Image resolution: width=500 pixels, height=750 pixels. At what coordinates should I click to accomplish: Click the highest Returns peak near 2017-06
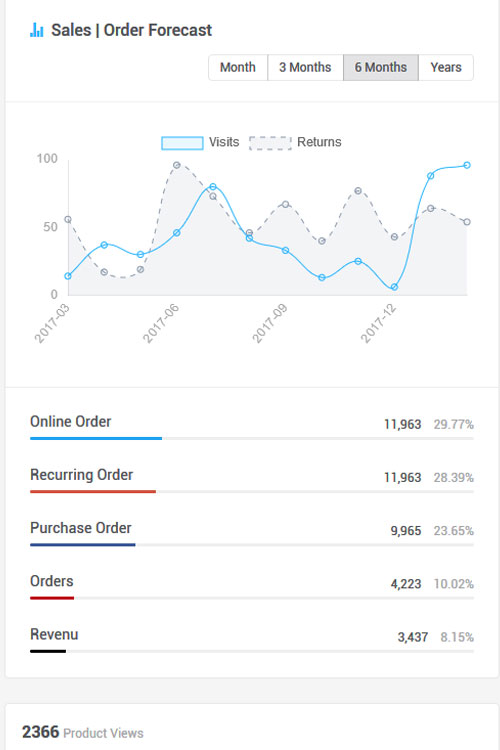[x=177, y=165]
